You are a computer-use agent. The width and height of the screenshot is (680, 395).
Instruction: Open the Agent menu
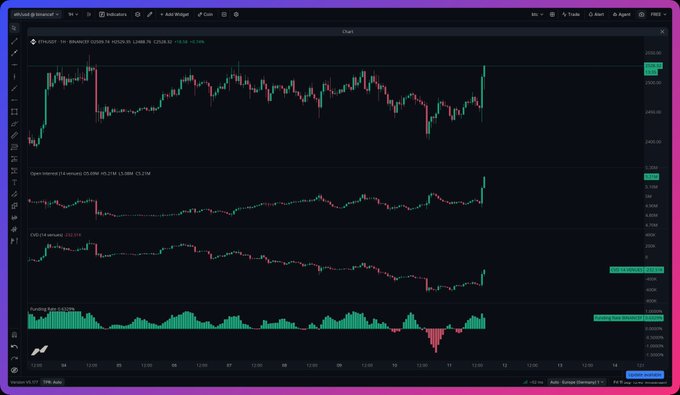[622, 14]
